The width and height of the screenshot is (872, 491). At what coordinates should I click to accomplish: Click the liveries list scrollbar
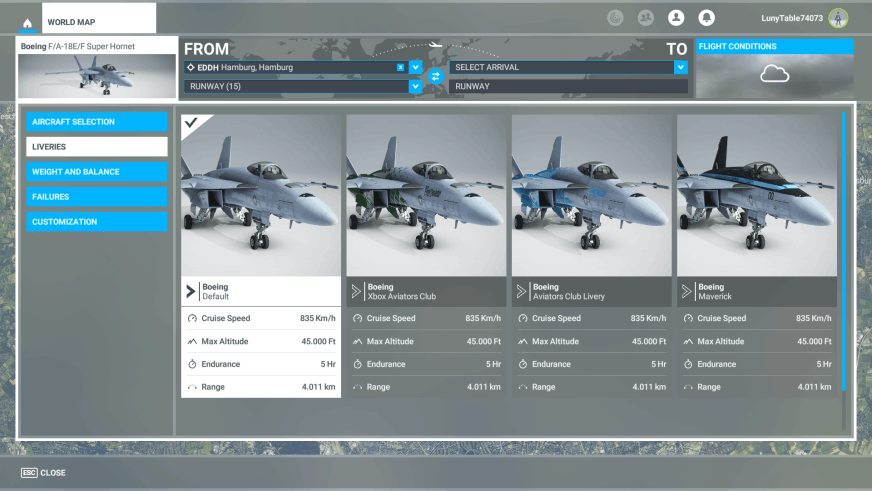click(844, 250)
